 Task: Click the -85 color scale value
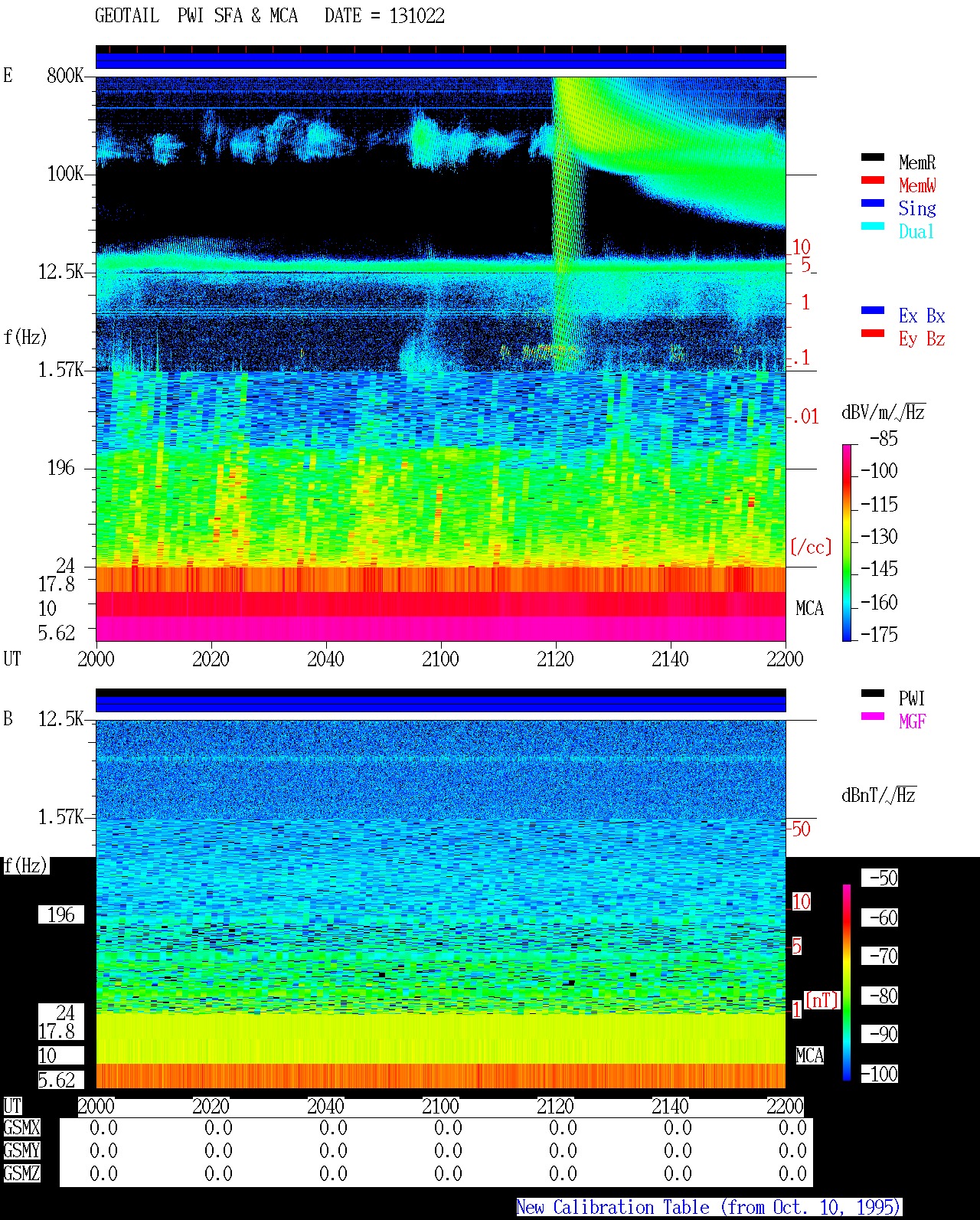point(884,439)
